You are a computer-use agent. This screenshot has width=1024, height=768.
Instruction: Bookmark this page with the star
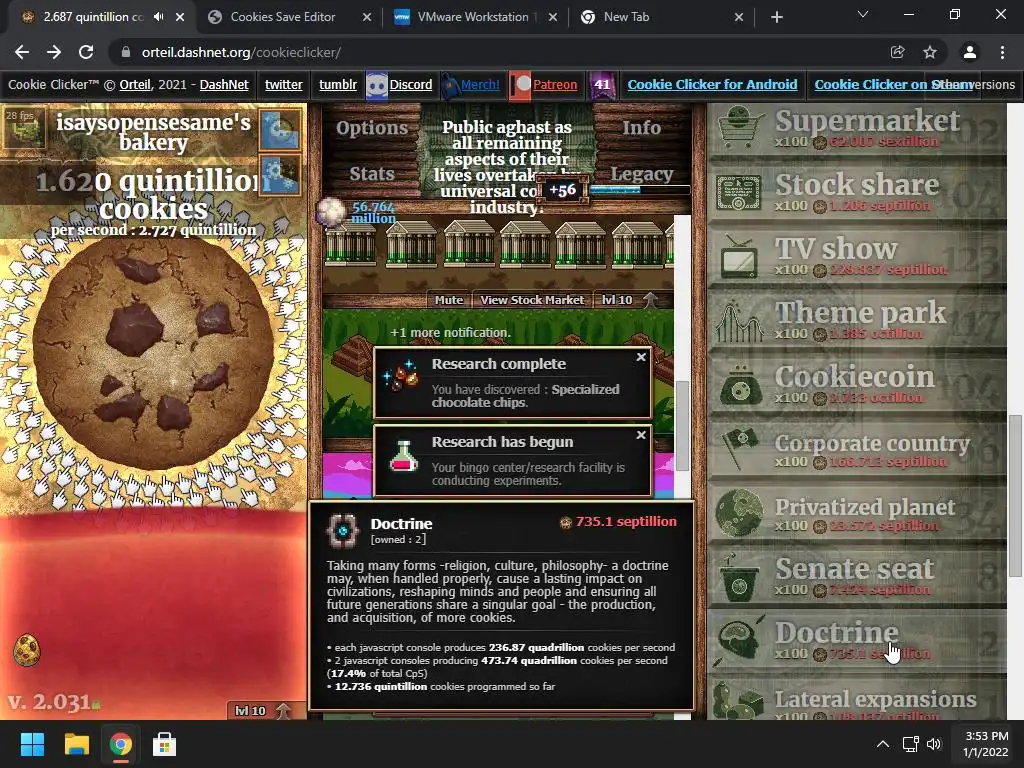(x=930, y=52)
